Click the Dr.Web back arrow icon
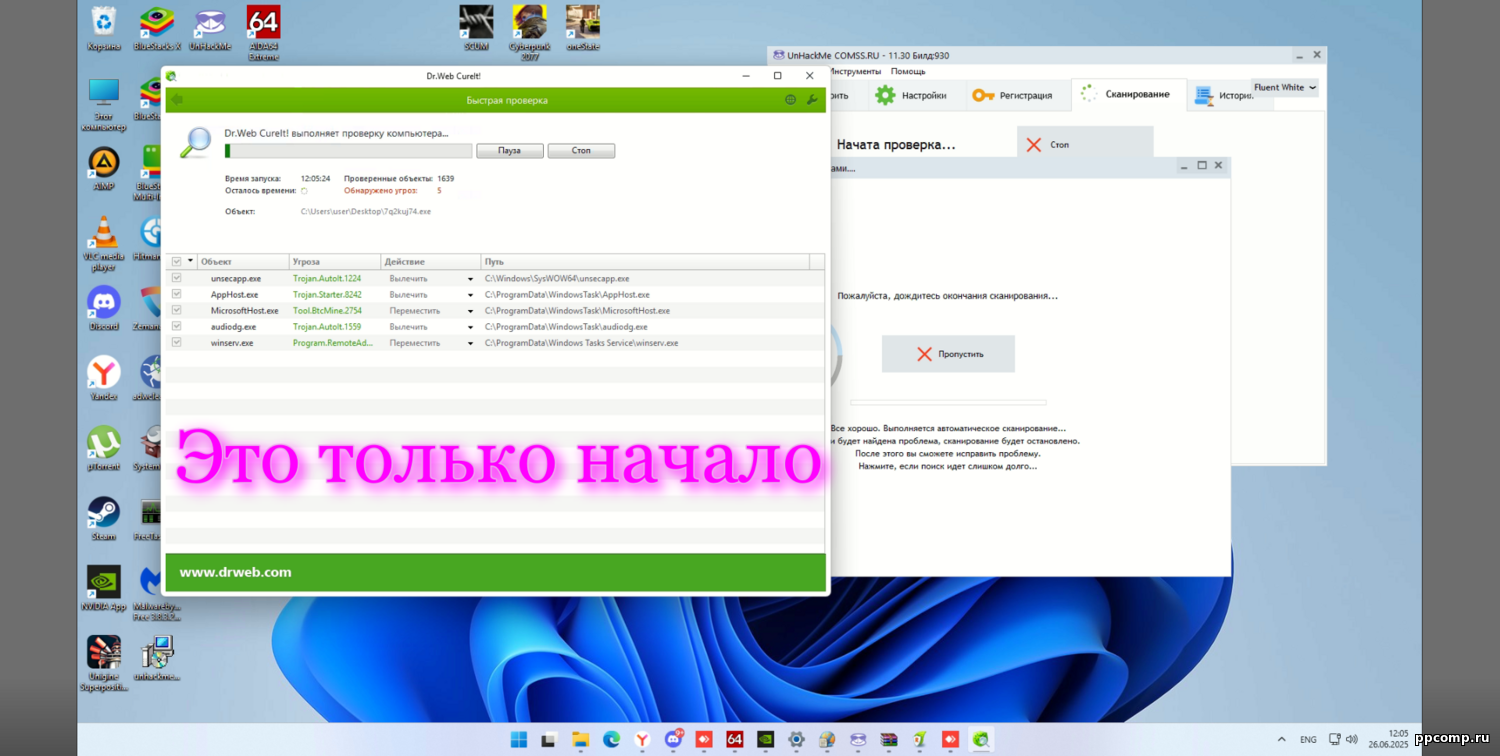The image size is (1500, 756). coord(177,100)
